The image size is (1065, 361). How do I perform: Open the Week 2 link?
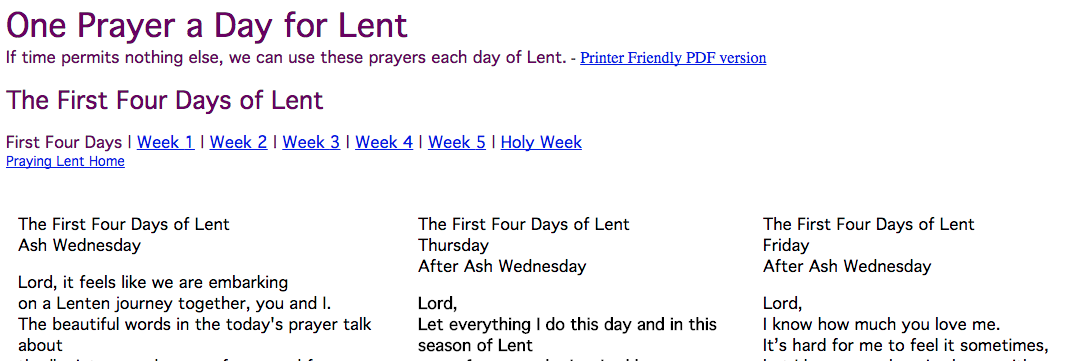tap(238, 142)
